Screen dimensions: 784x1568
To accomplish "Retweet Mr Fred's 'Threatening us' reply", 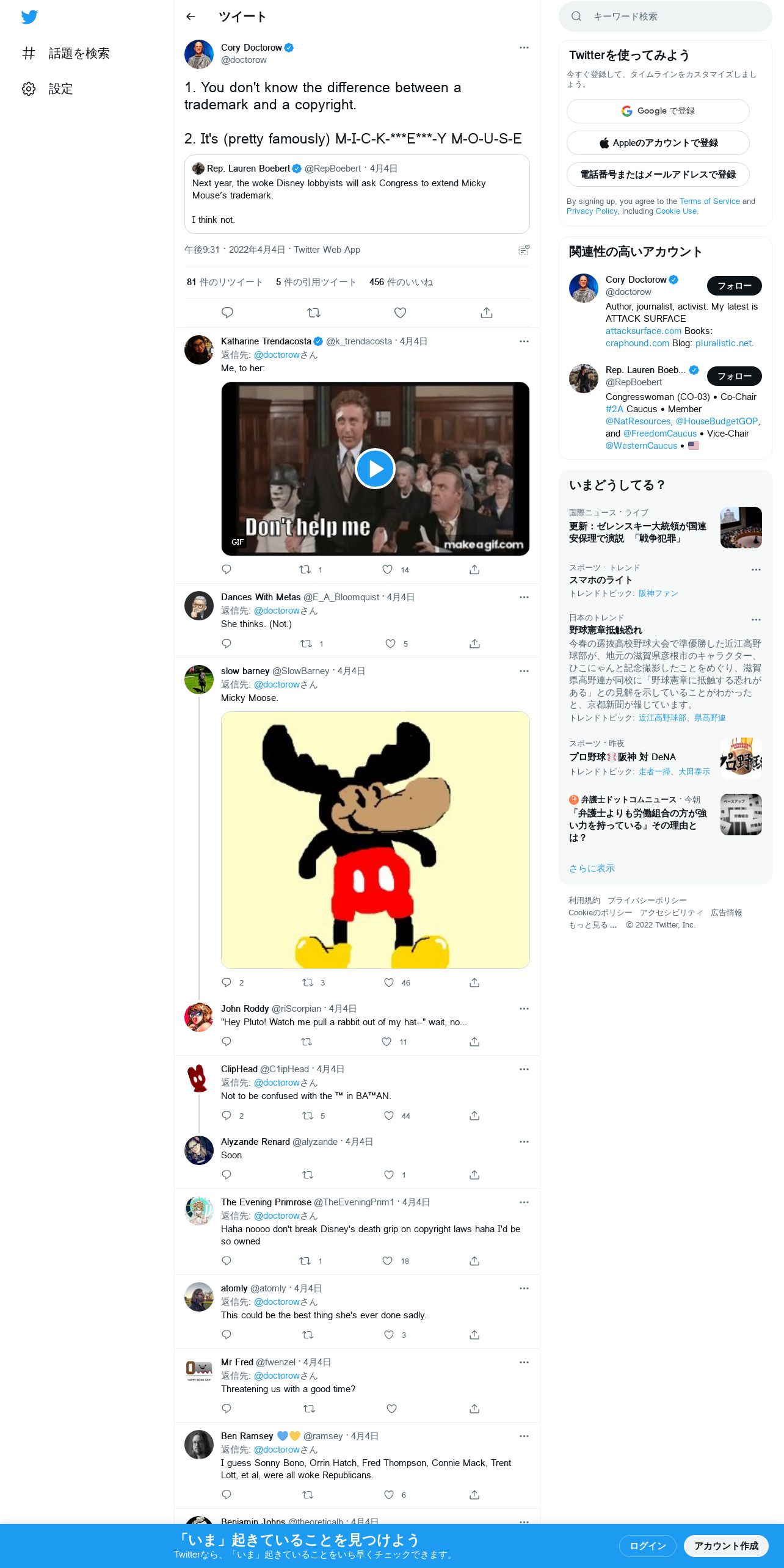I will [309, 1409].
